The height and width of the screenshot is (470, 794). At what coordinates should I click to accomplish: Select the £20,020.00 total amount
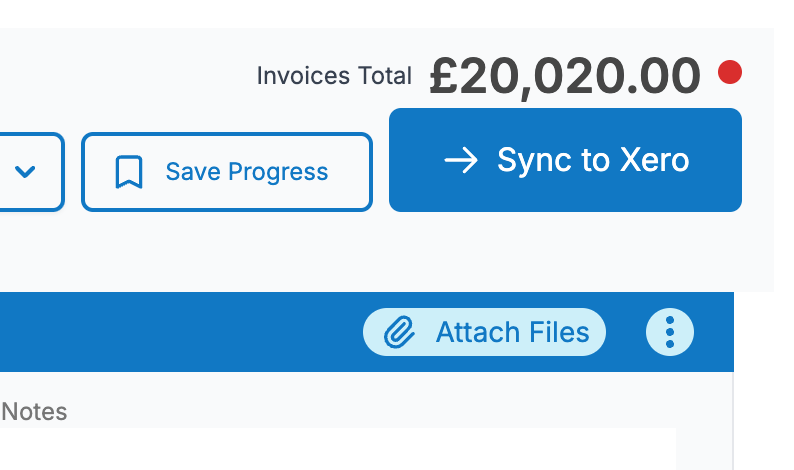tap(565, 76)
